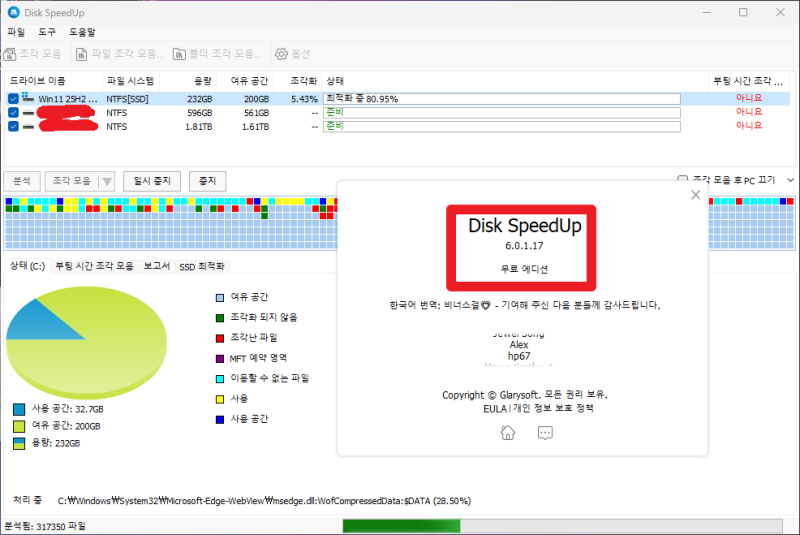Open the 개인 정보 보호 정책 link

pyautogui.click(x=553, y=409)
